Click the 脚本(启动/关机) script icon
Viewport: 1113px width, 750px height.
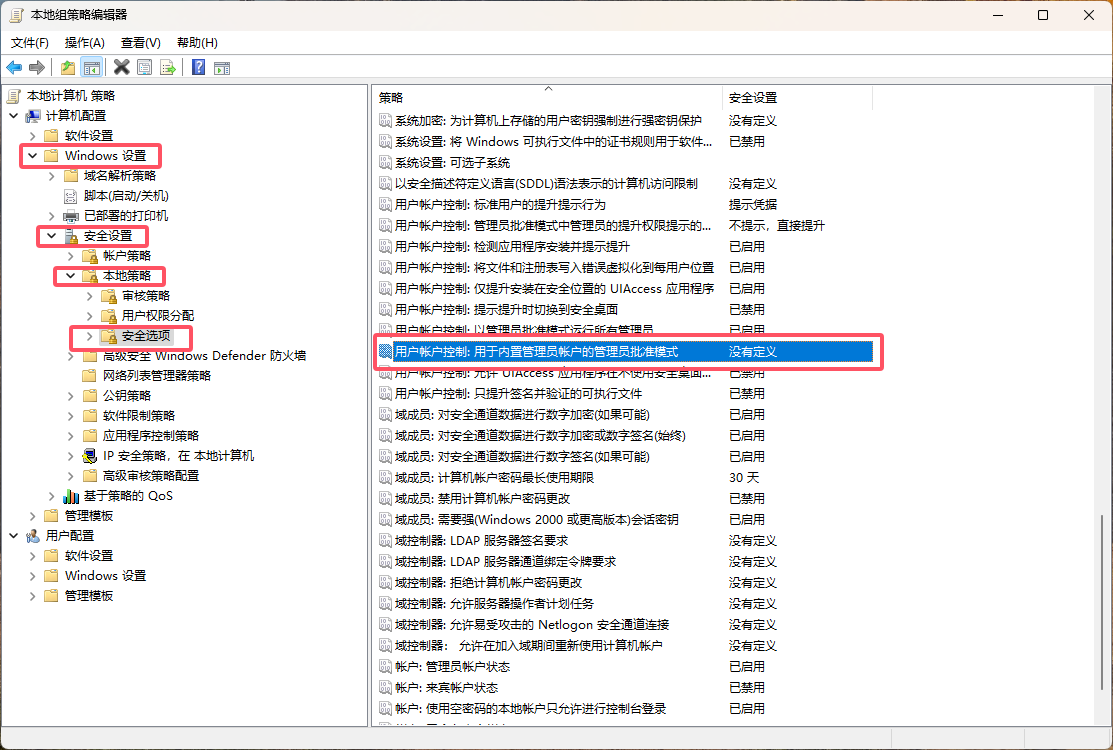click(x=71, y=196)
